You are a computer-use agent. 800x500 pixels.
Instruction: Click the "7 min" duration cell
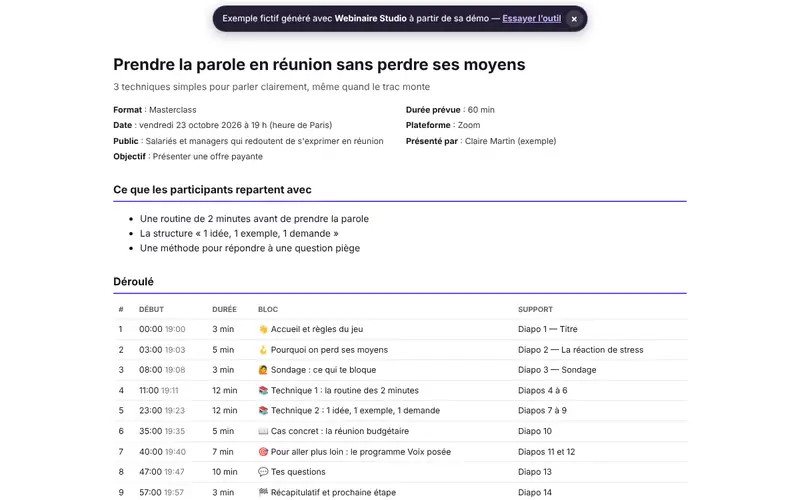222,452
